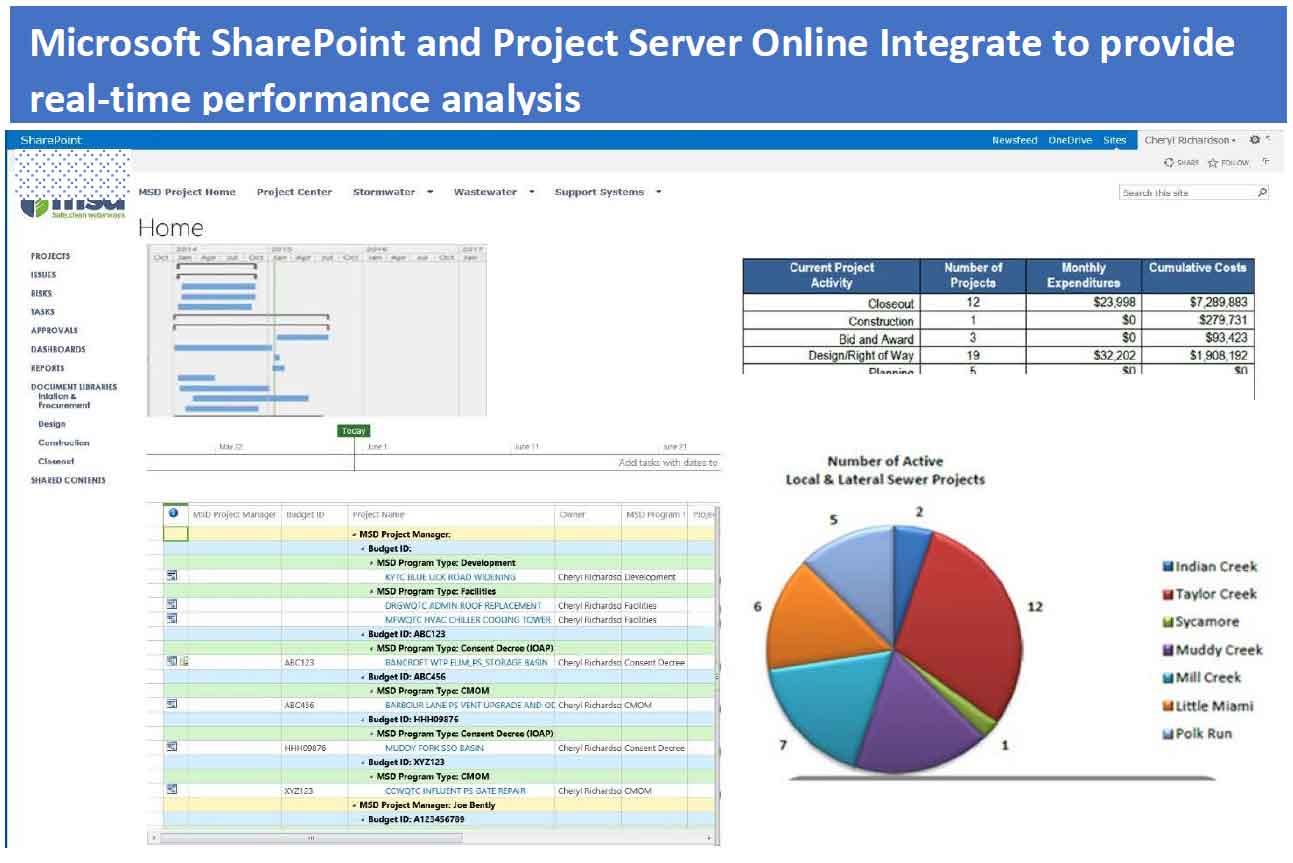Click project icon for Bancroft WTP row
The height and width of the screenshot is (863, 1293).
171,661
